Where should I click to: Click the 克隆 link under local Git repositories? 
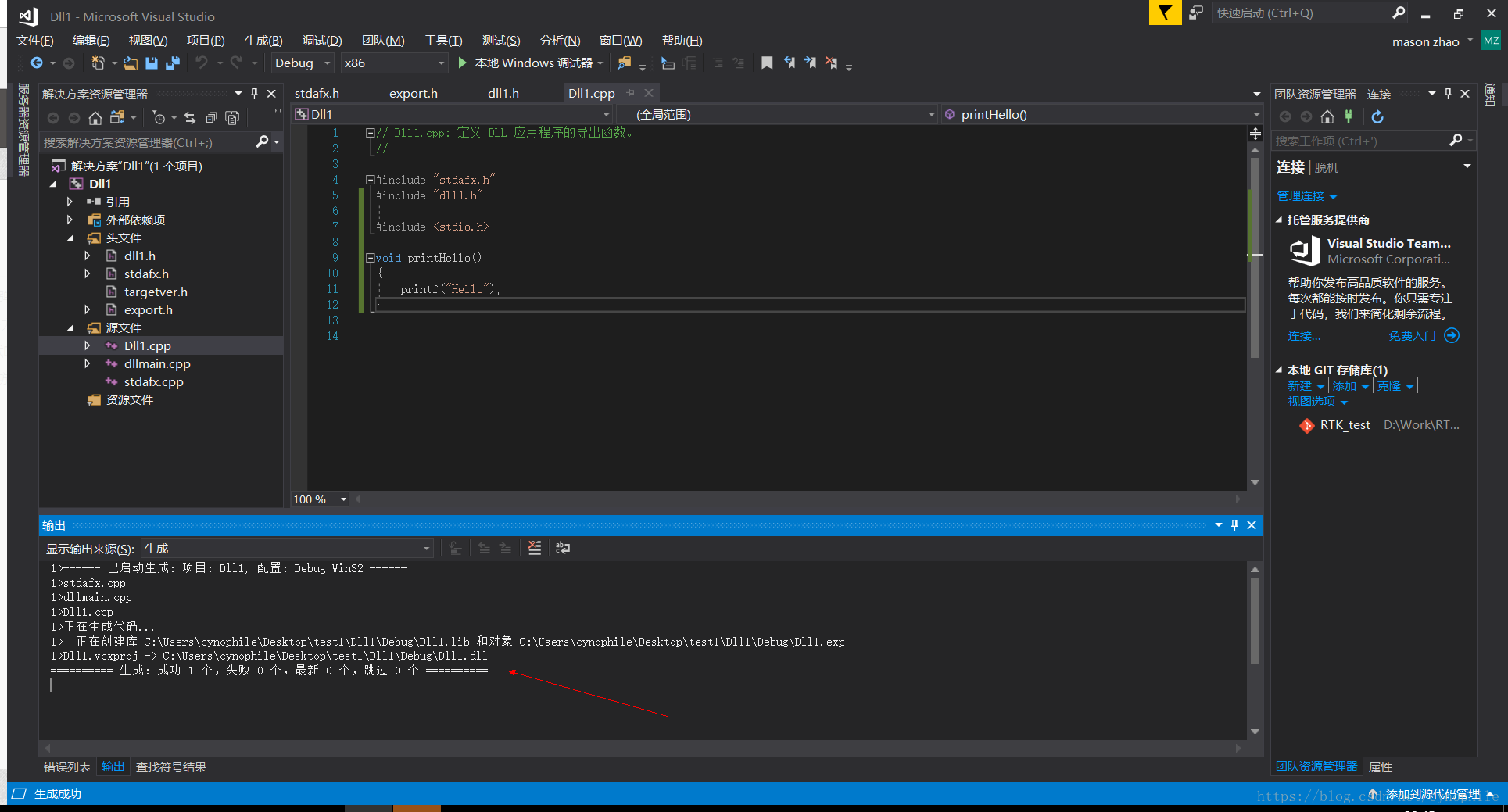(x=1389, y=386)
